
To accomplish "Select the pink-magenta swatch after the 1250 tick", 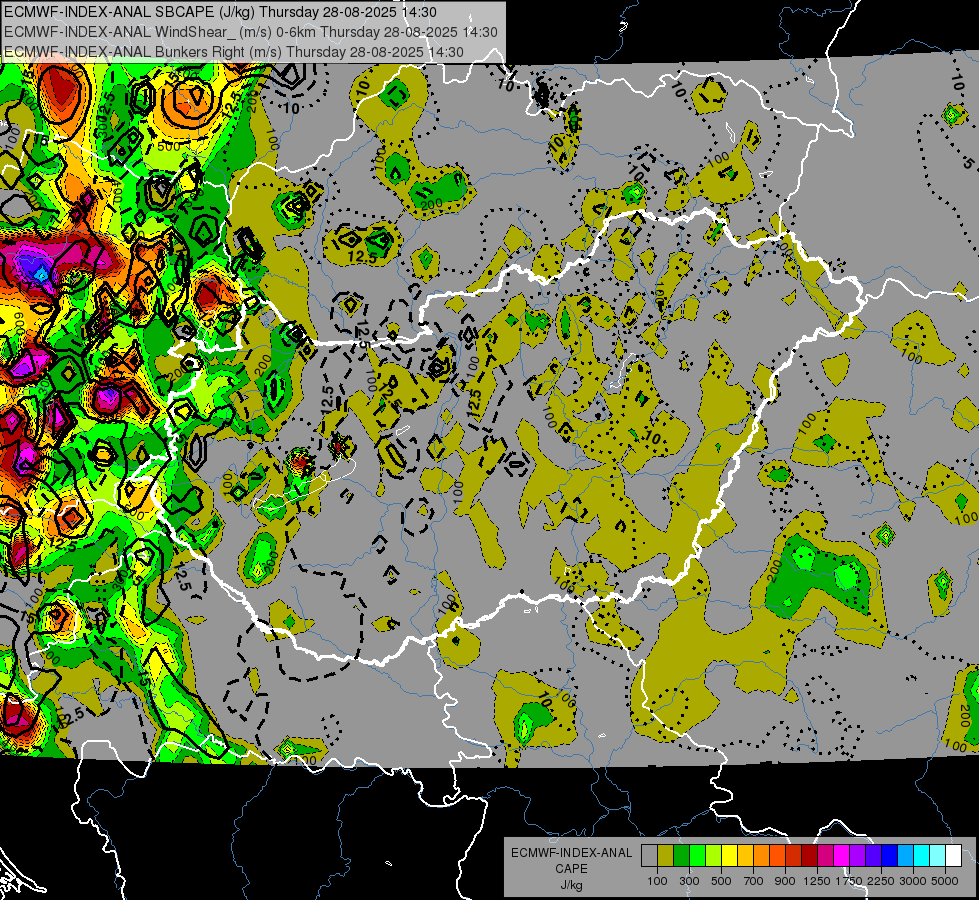I will tap(825, 855).
